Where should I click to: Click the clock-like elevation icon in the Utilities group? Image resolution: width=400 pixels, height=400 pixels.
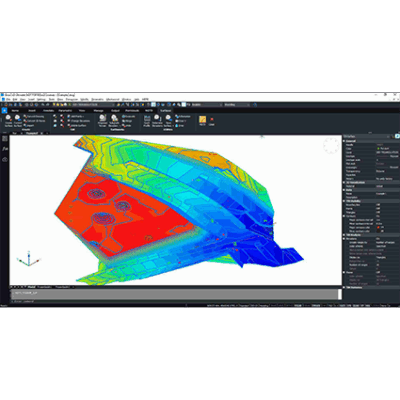tap(157, 118)
